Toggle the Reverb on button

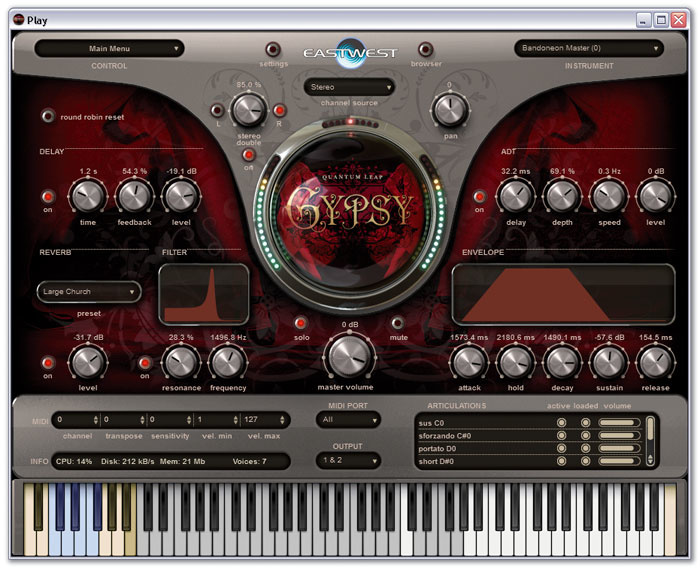tap(48, 362)
